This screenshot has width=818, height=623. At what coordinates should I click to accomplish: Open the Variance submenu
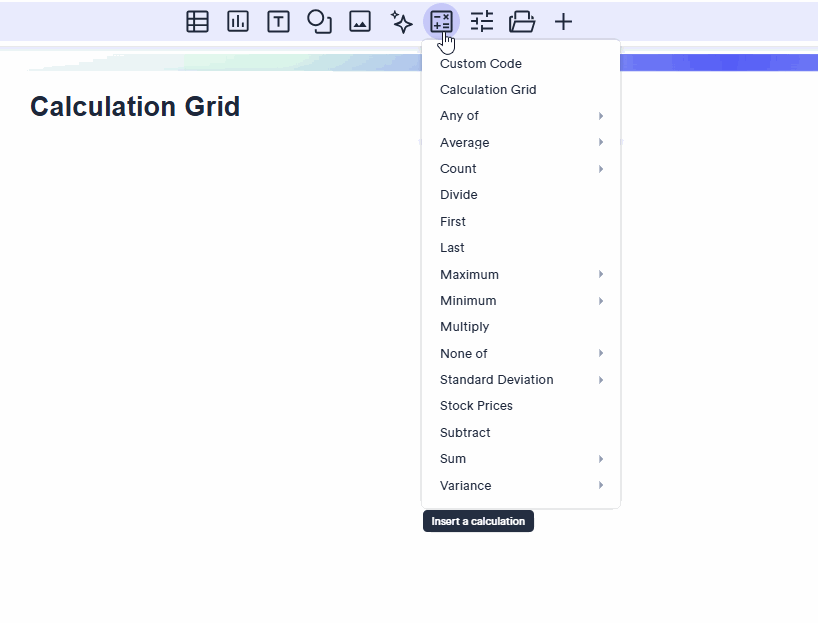pos(520,486)
